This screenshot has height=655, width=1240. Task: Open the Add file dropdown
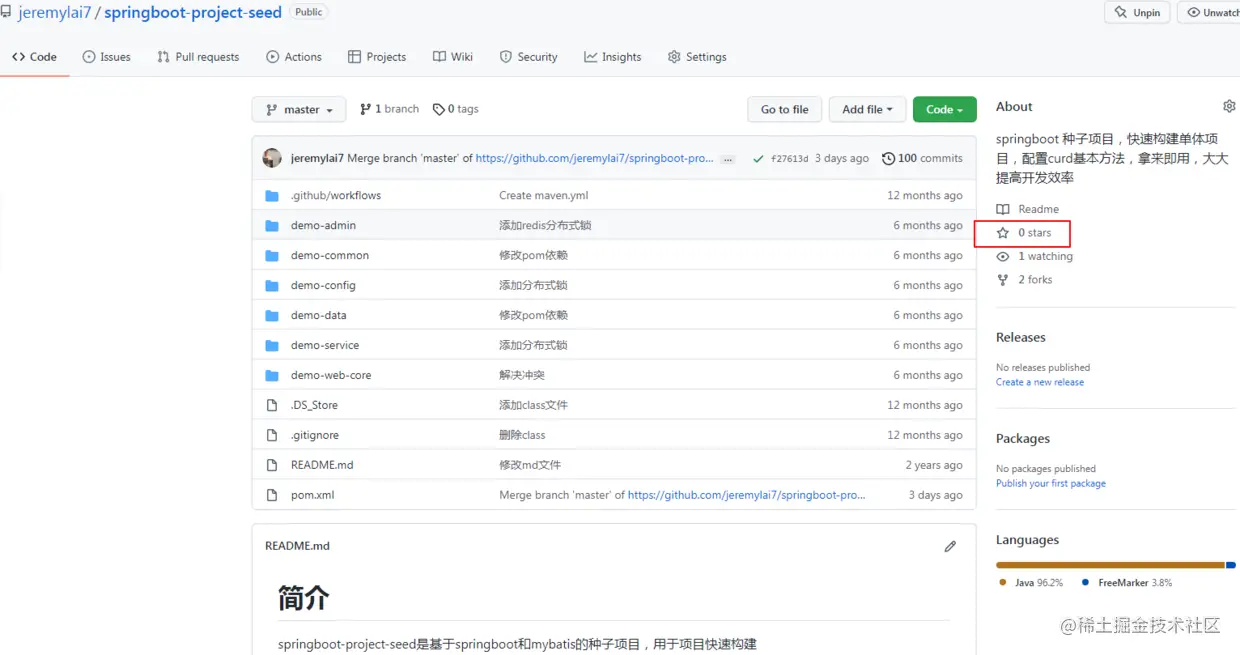(x=867, y=109)
